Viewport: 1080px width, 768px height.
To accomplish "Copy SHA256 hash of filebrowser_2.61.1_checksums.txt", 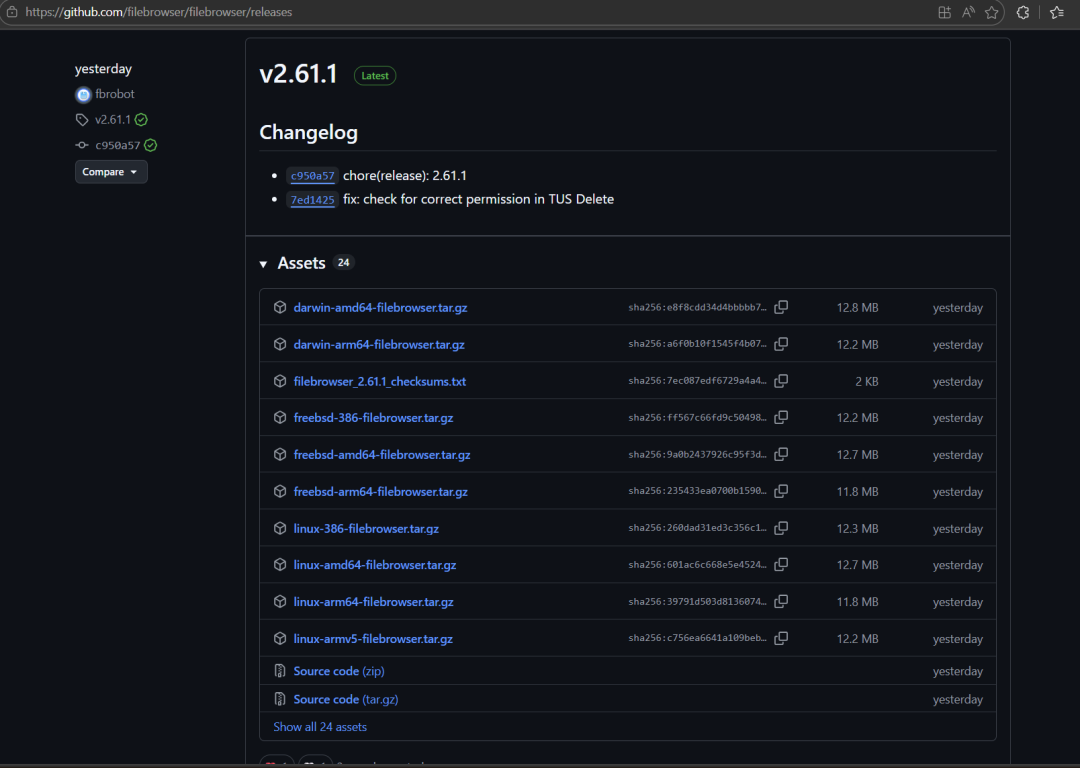I will (781, 381).
